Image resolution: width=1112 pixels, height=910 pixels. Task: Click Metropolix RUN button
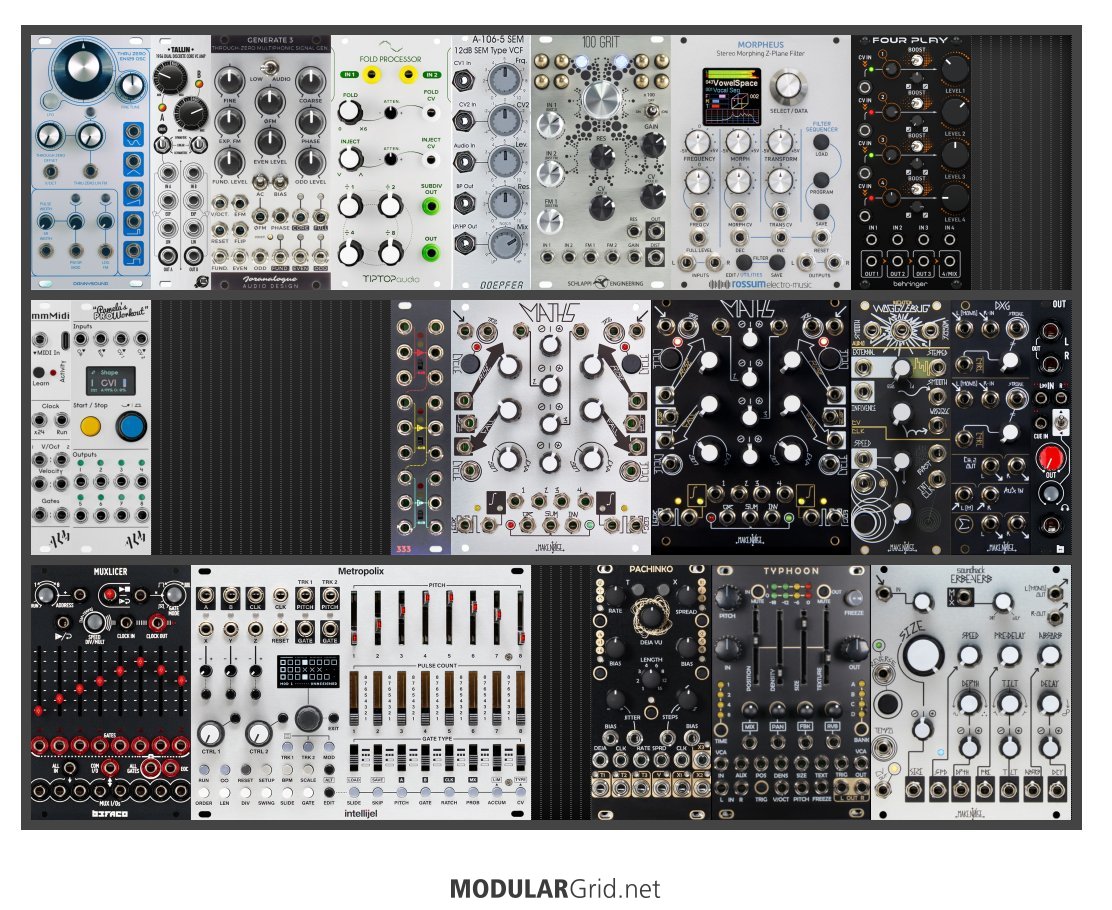tap(204, 769)
